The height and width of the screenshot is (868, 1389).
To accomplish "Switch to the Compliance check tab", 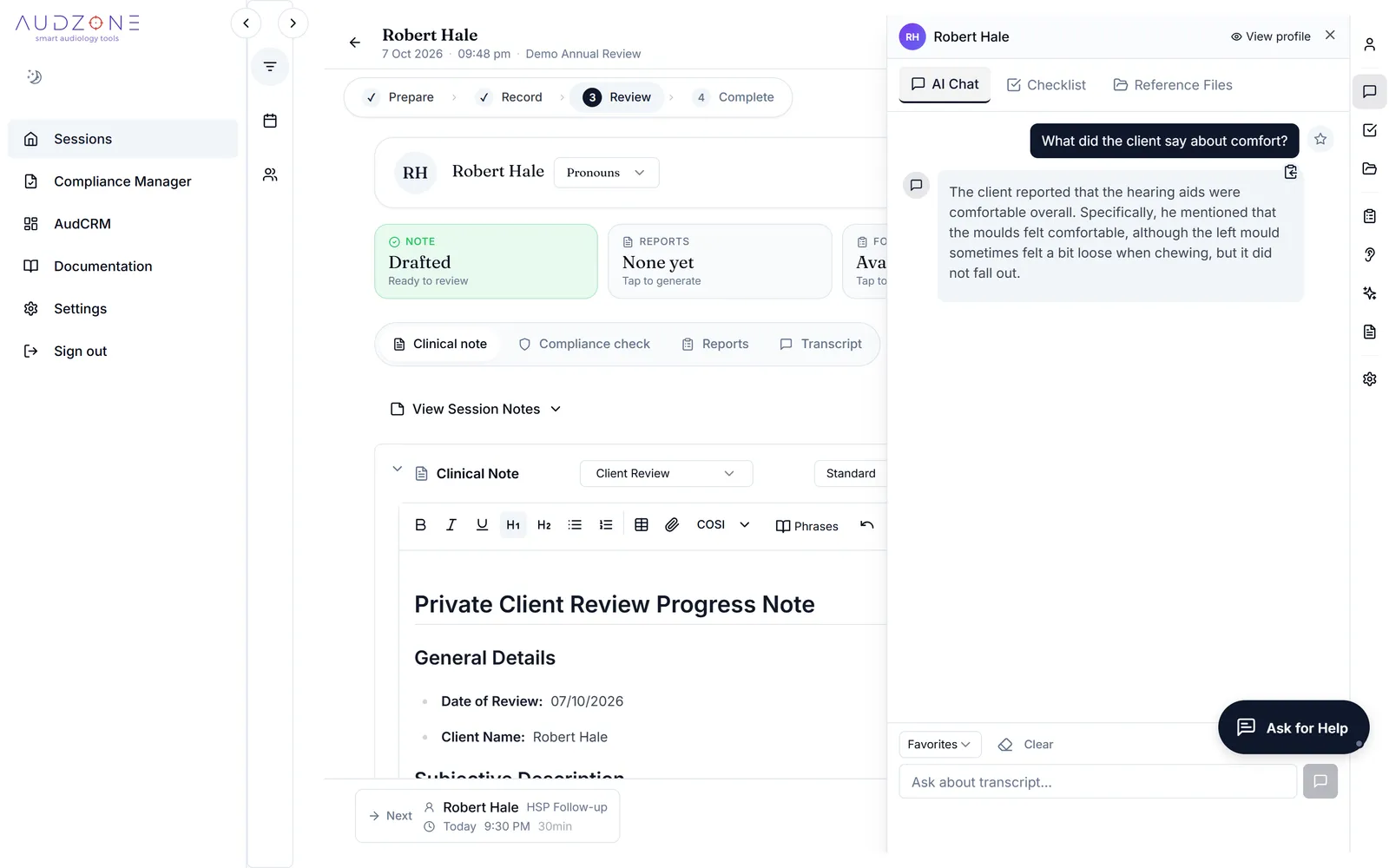I will point(584,345).
